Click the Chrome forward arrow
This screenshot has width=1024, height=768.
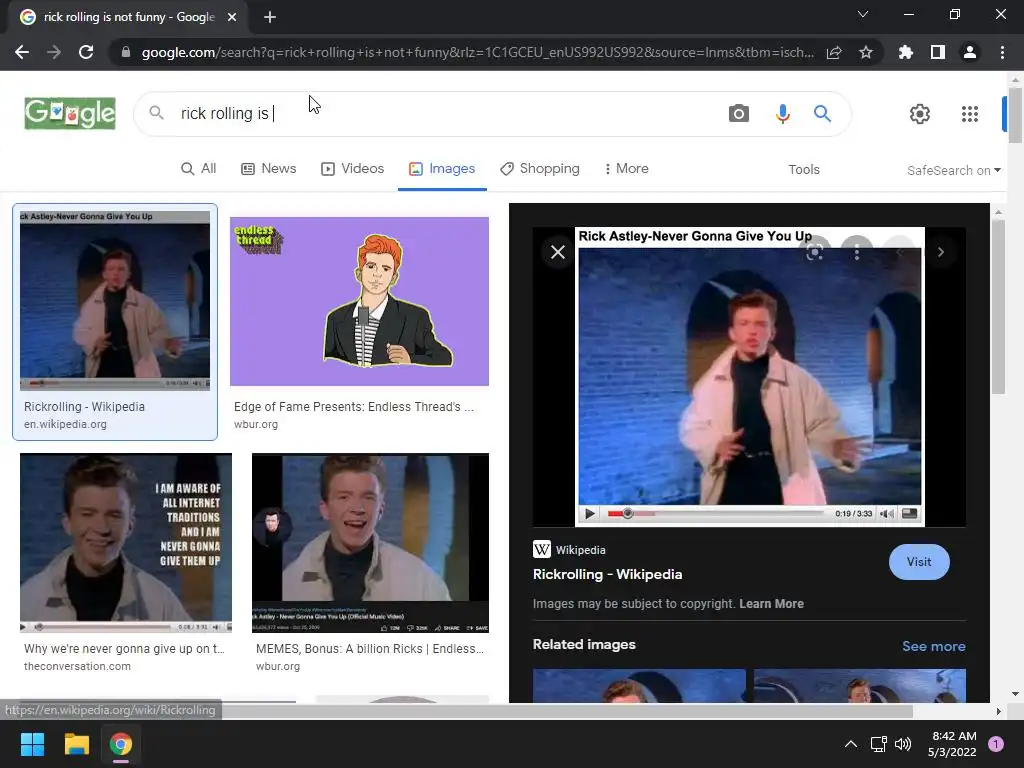tap(54, 52)
